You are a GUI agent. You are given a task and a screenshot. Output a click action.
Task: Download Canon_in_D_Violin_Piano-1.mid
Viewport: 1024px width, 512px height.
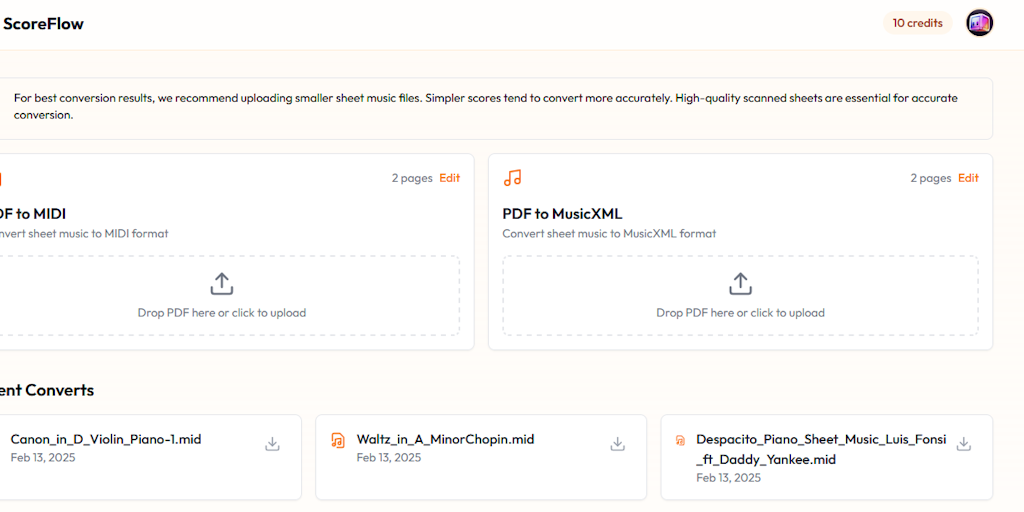pos(272,444)
